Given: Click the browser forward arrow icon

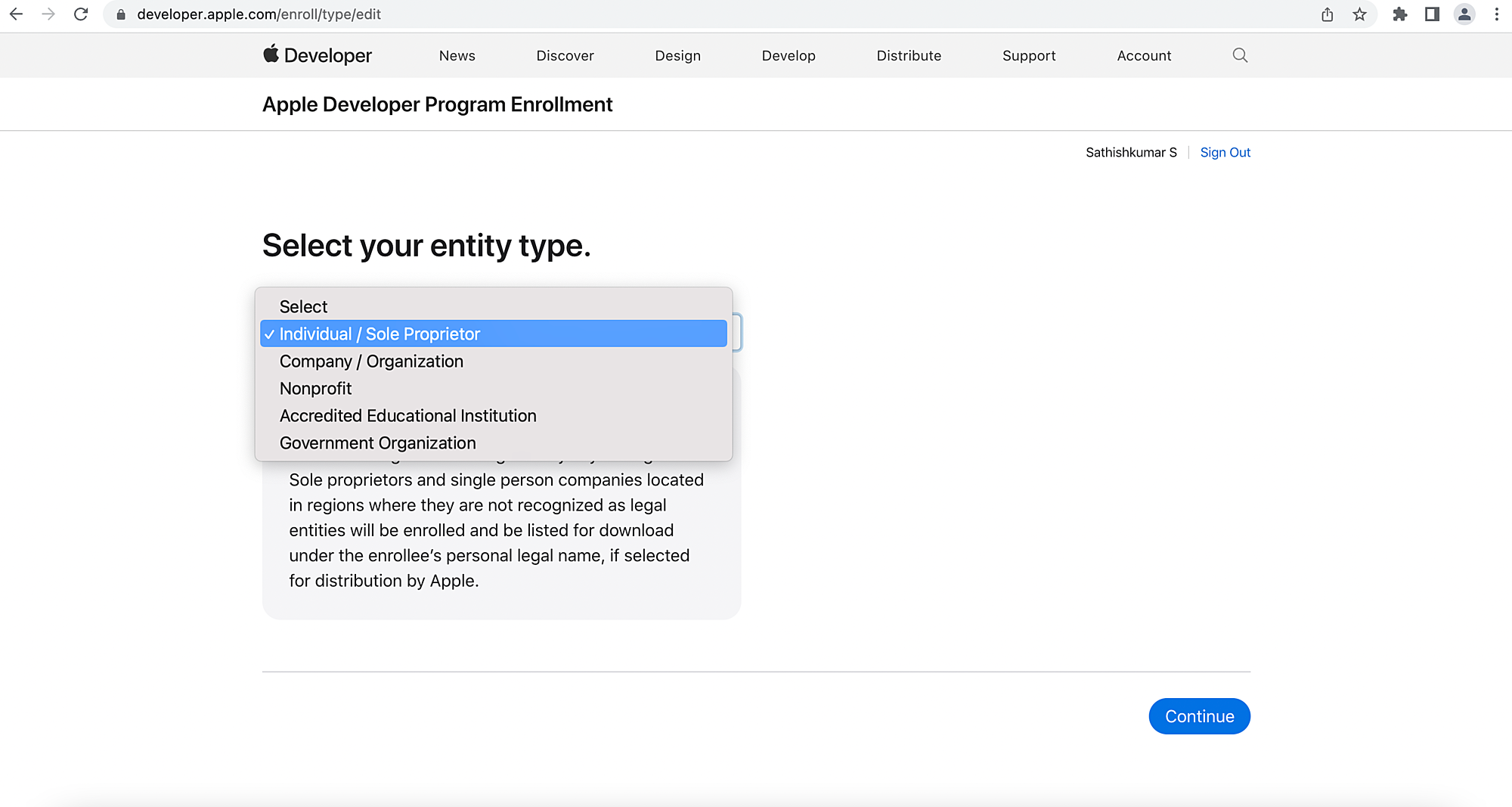Looking at the screenshot, I should 48,14.
